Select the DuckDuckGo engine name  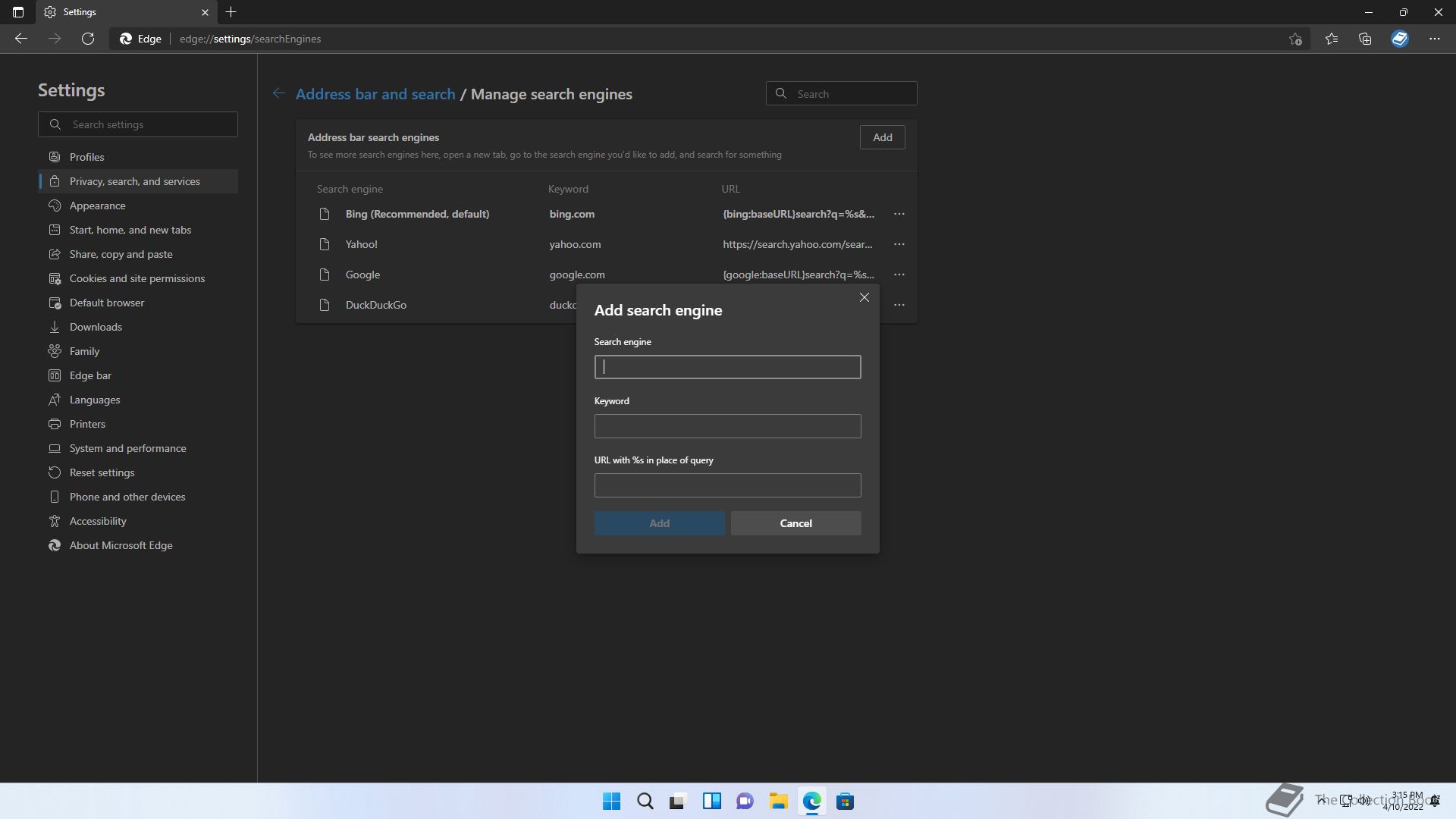[376, 305]
